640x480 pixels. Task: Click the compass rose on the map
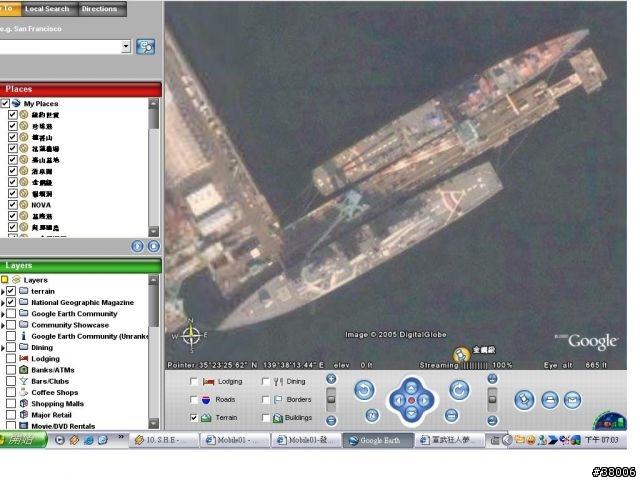(x=191, y=336)
